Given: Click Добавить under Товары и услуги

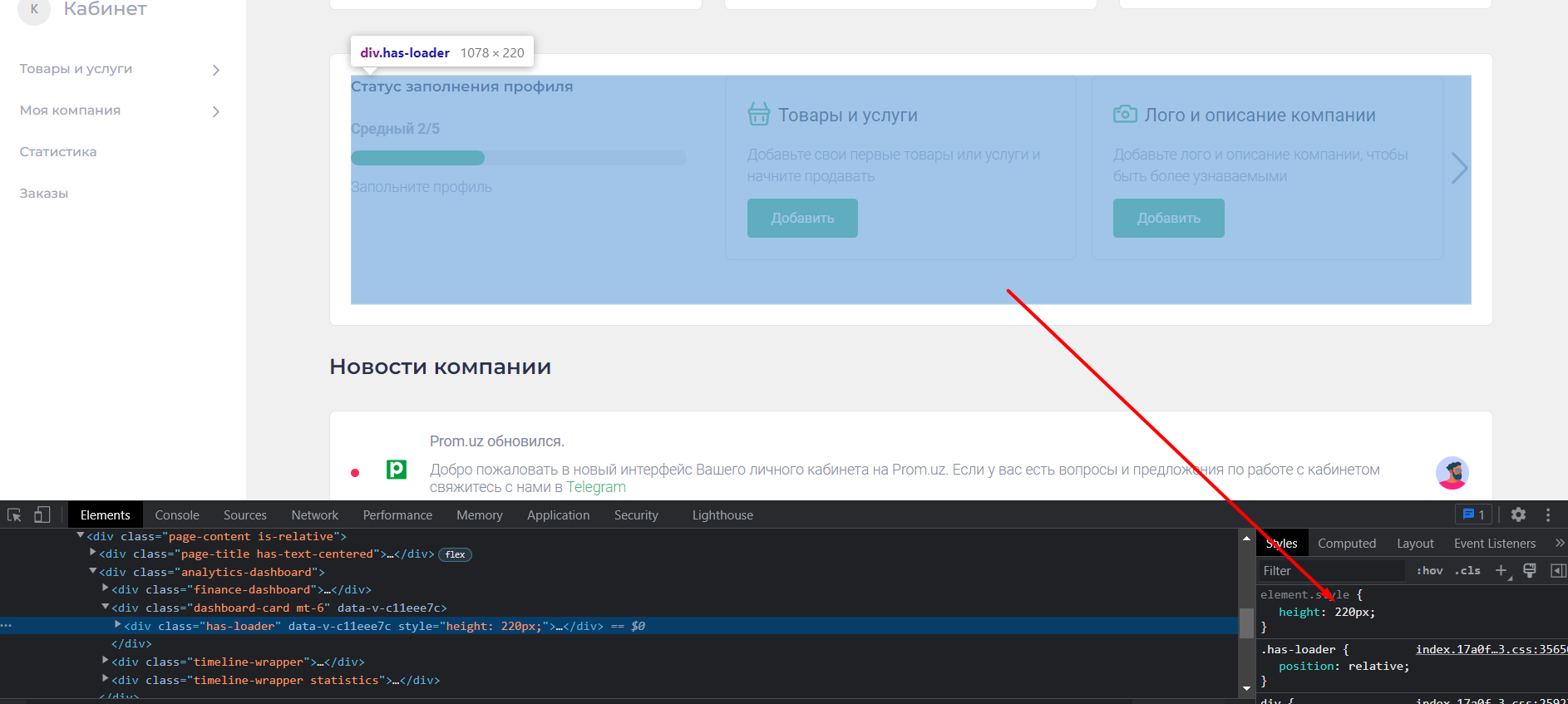Looking at the screenshot, I should pyautogui.click(x=802, y=218).
